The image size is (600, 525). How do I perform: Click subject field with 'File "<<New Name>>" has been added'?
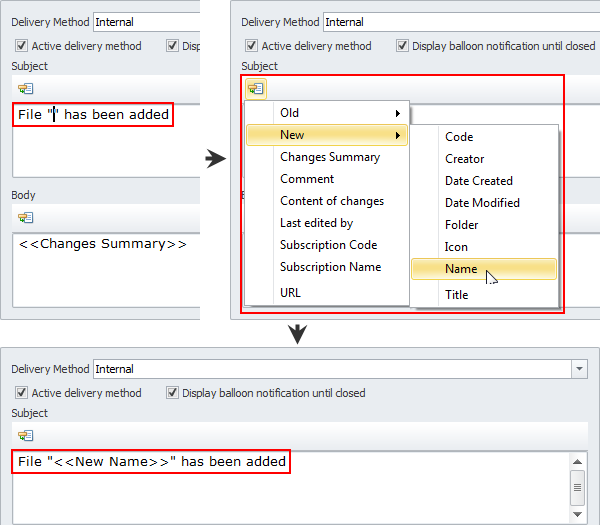[x=152, y=462]
